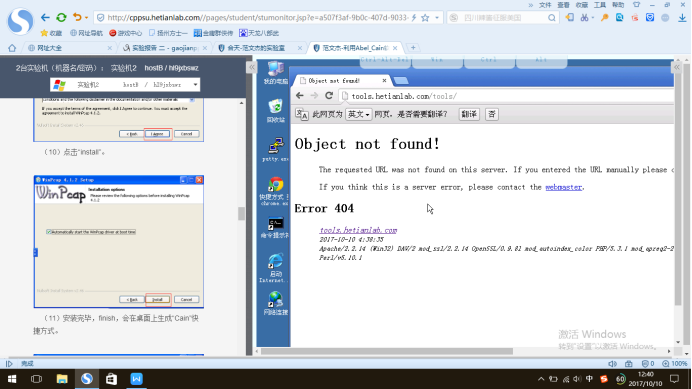Click the Internet Explorer launch desktop icon
This screenshot has width=692, height=389.
click(x=274, y=268)
